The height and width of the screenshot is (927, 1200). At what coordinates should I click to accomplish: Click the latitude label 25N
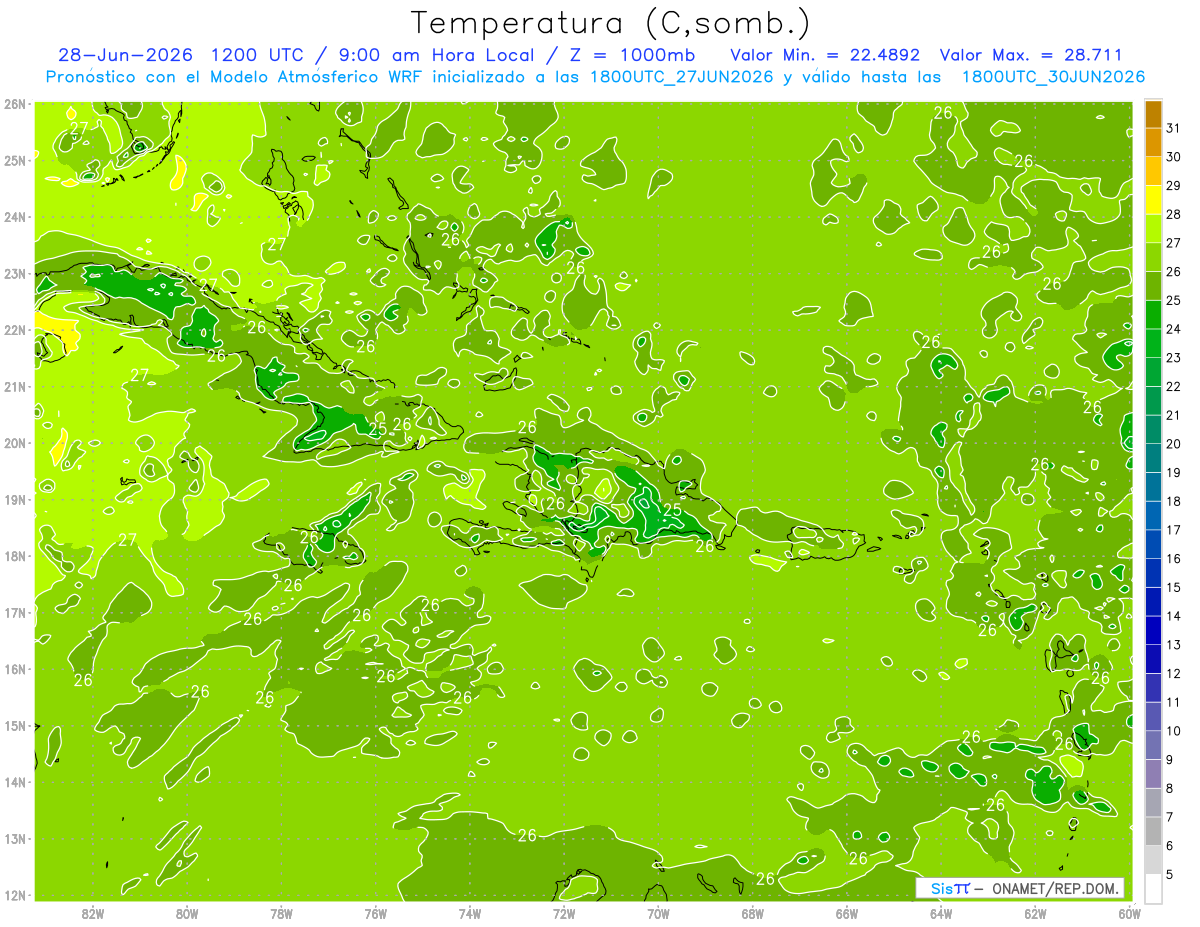coord(14,160)
